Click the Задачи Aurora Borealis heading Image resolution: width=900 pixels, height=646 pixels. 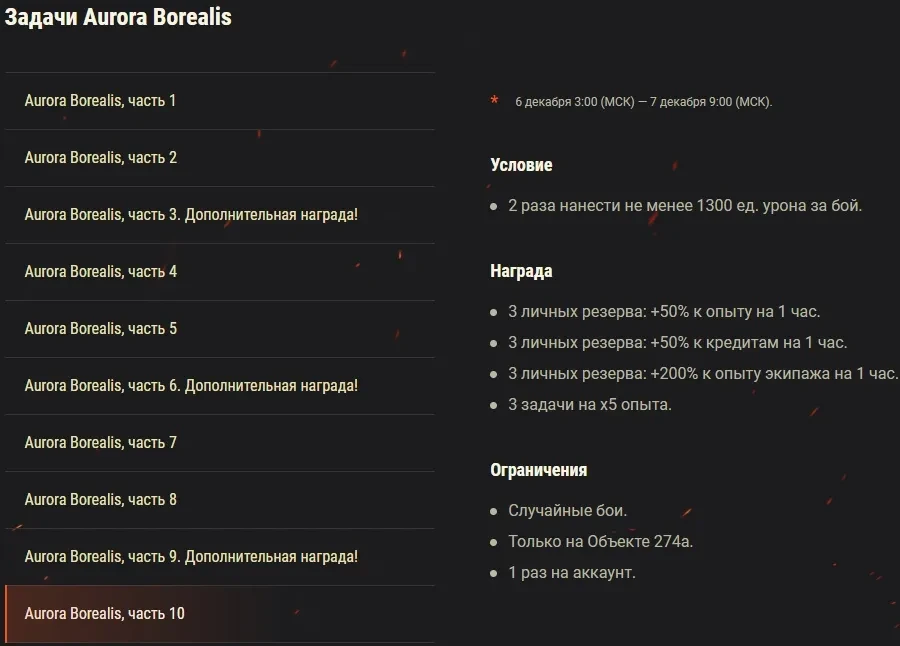pyautogui.click(x=118, y=18)
